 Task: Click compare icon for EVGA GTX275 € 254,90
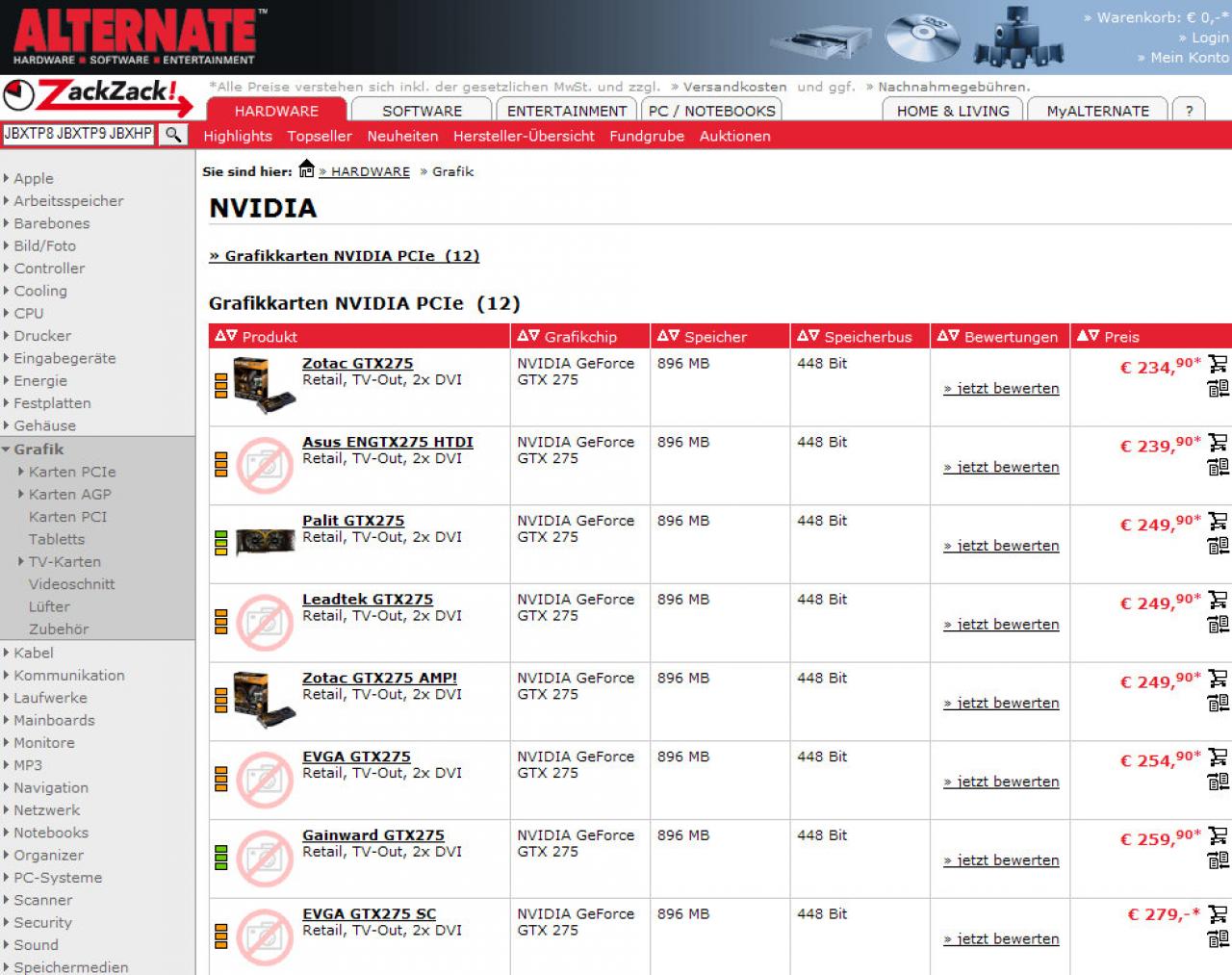(x=1218, y=782)
